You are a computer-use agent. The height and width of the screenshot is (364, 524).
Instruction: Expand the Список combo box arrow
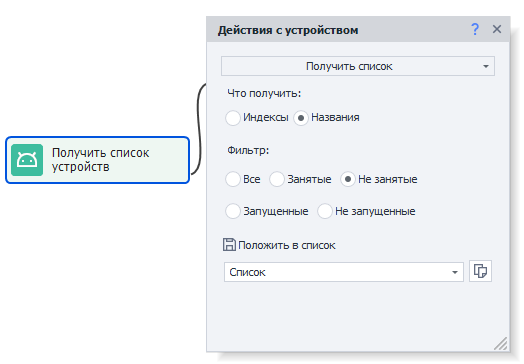click(x=454, y=272)
